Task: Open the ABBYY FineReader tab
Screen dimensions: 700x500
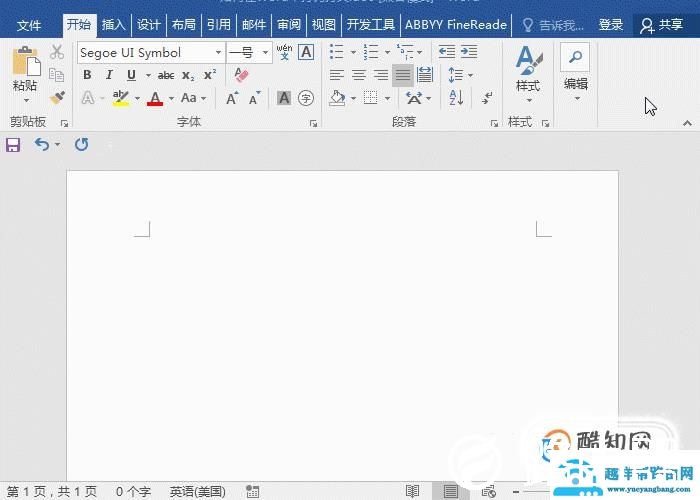Action: tap(456, 25)
